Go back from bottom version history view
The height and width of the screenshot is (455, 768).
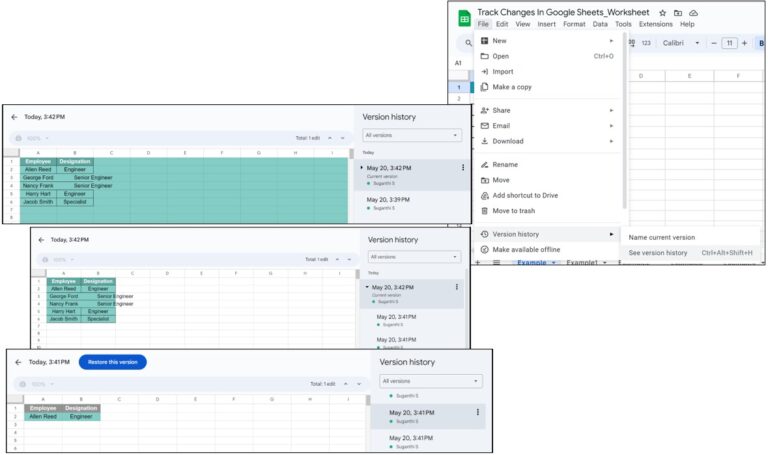pyautogui.click(x=18, y=362)
